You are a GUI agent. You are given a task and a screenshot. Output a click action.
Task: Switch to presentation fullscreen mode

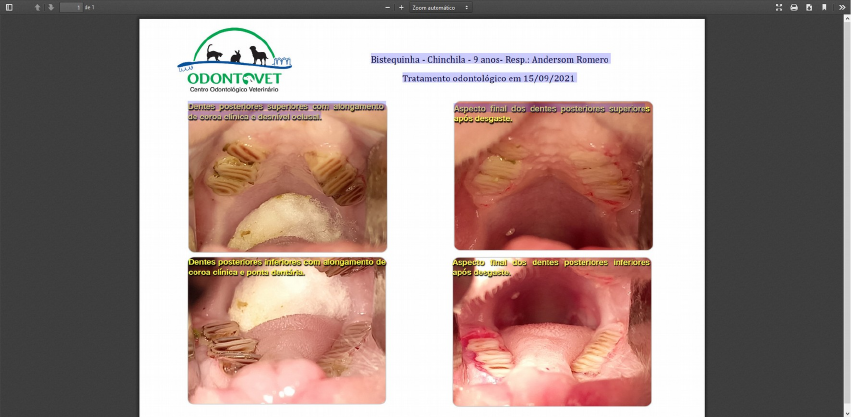tap(779, 7)
